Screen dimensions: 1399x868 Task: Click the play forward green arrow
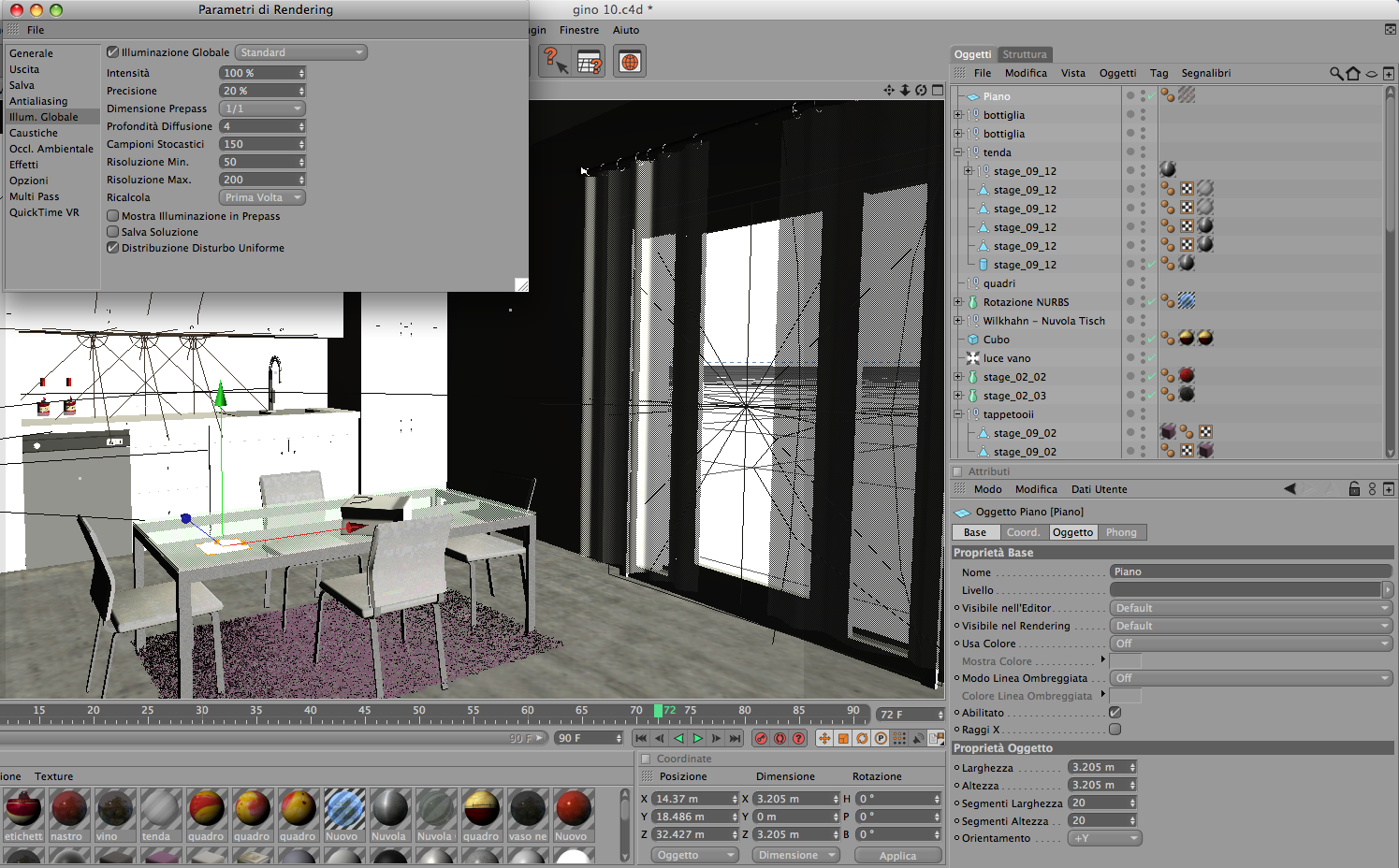coord(697,738)
